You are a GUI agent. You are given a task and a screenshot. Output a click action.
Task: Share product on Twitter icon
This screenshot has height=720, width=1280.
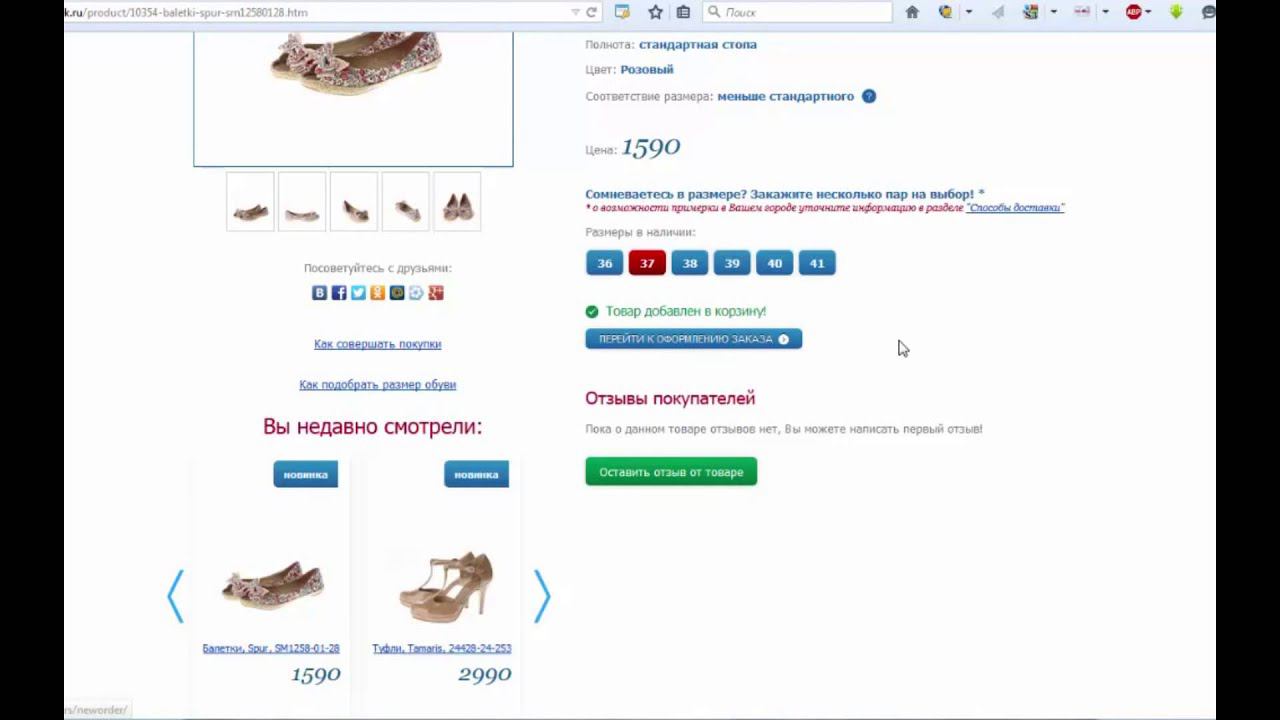pos(358,293)
